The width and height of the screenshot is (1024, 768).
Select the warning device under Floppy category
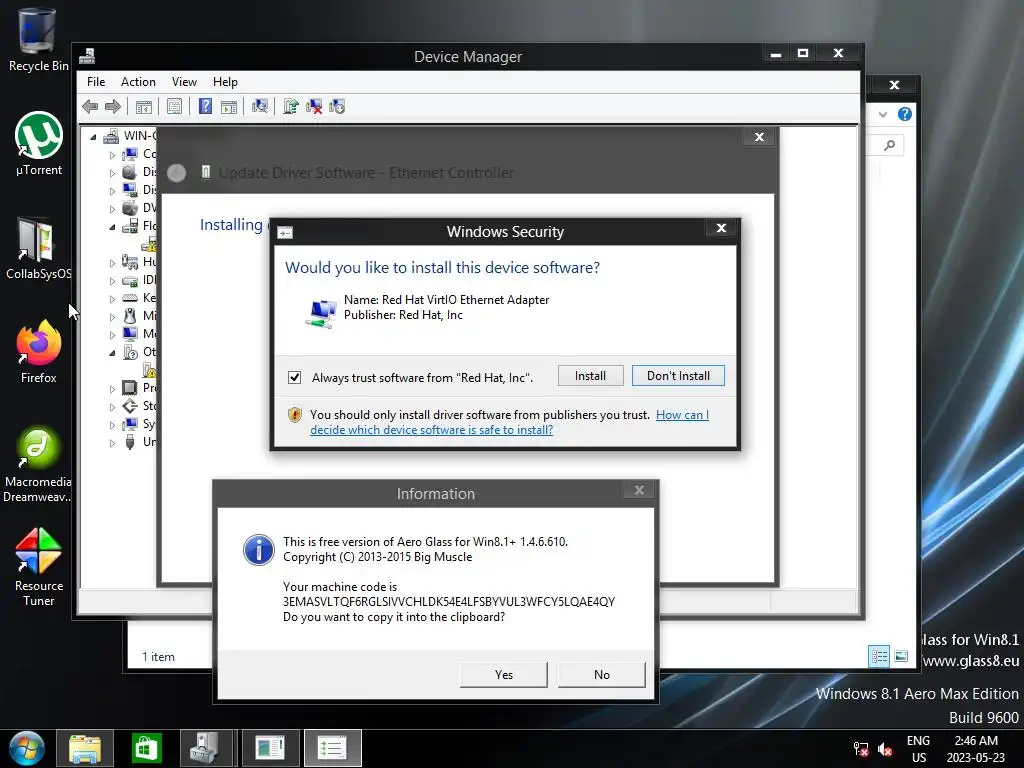[150, 245]
